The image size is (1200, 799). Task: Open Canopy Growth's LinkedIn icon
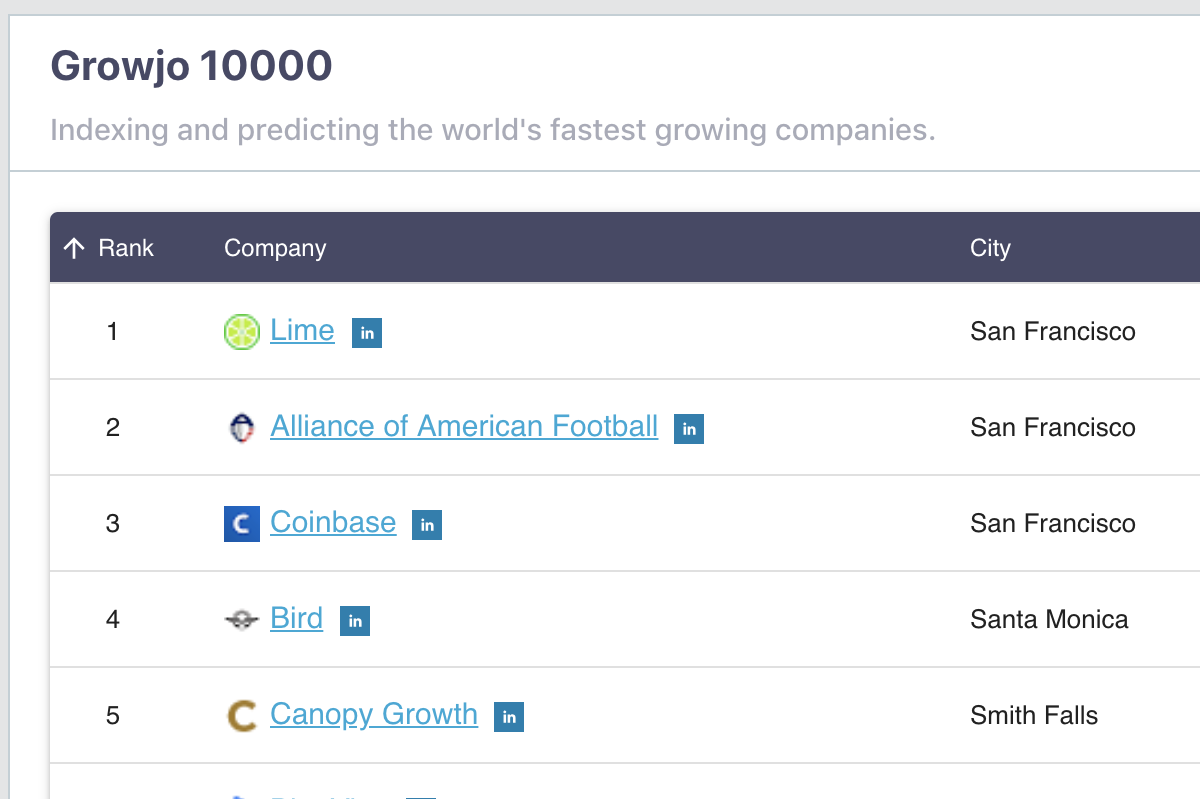pos(509,717)
